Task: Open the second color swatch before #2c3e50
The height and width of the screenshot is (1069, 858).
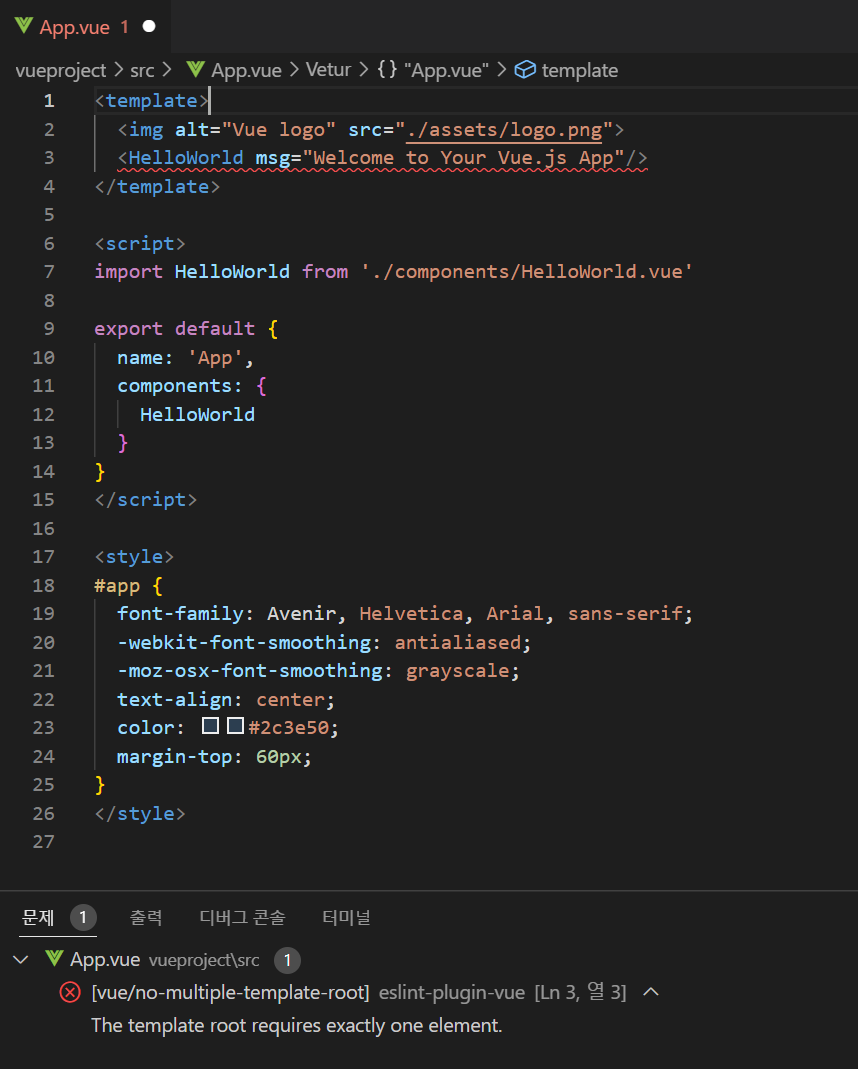Action: pyautogui.click(x=235, y=726)
